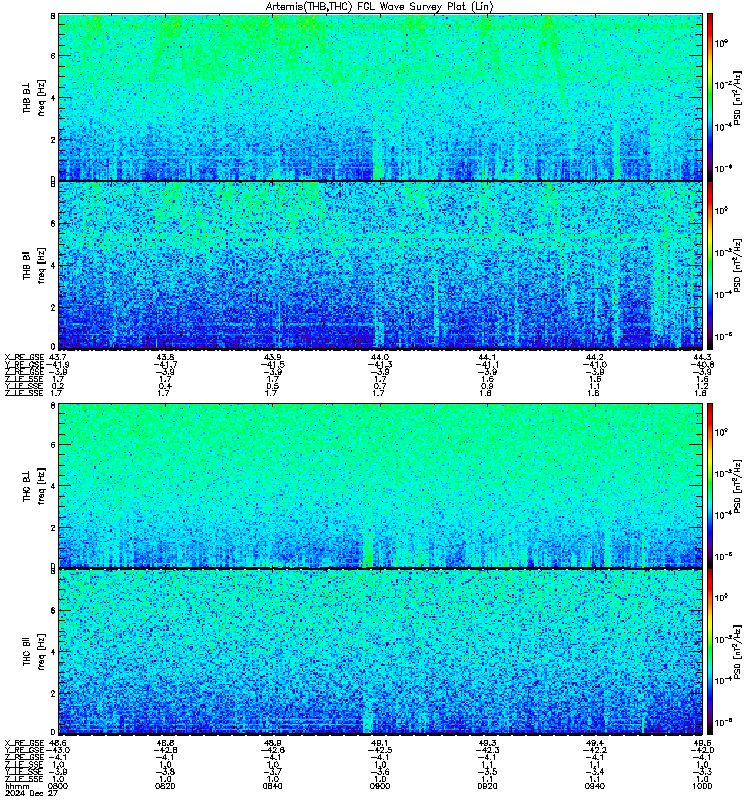This screenshot has height=800, width=750.
Task: Click the 'X_RE_GSE' row label under the THB panels
Action: (24, 358)
